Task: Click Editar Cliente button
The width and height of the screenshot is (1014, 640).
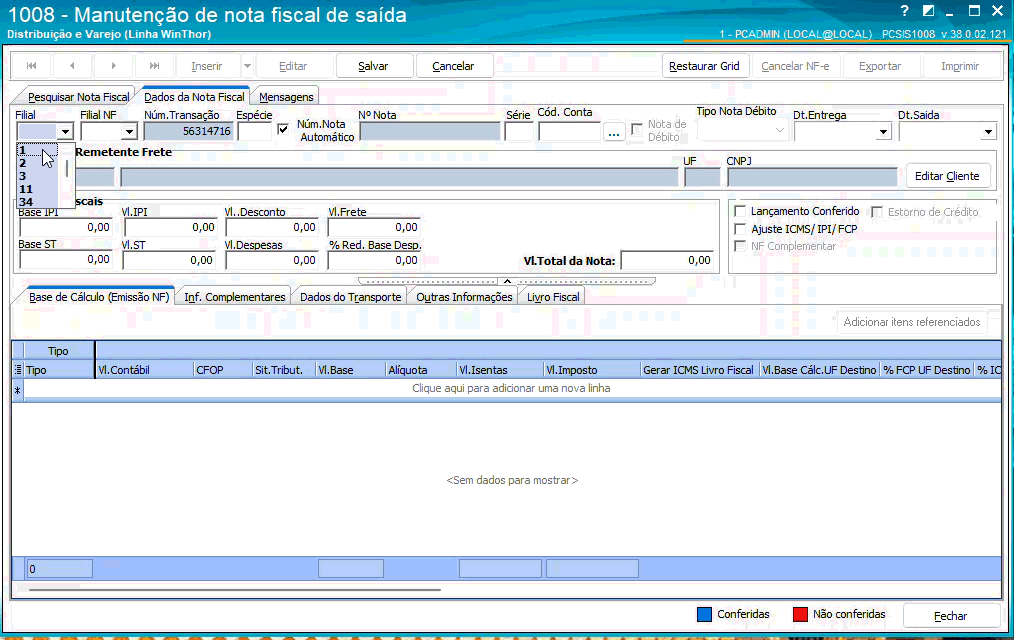Action: pyautogui.click(x=947, y=176)
